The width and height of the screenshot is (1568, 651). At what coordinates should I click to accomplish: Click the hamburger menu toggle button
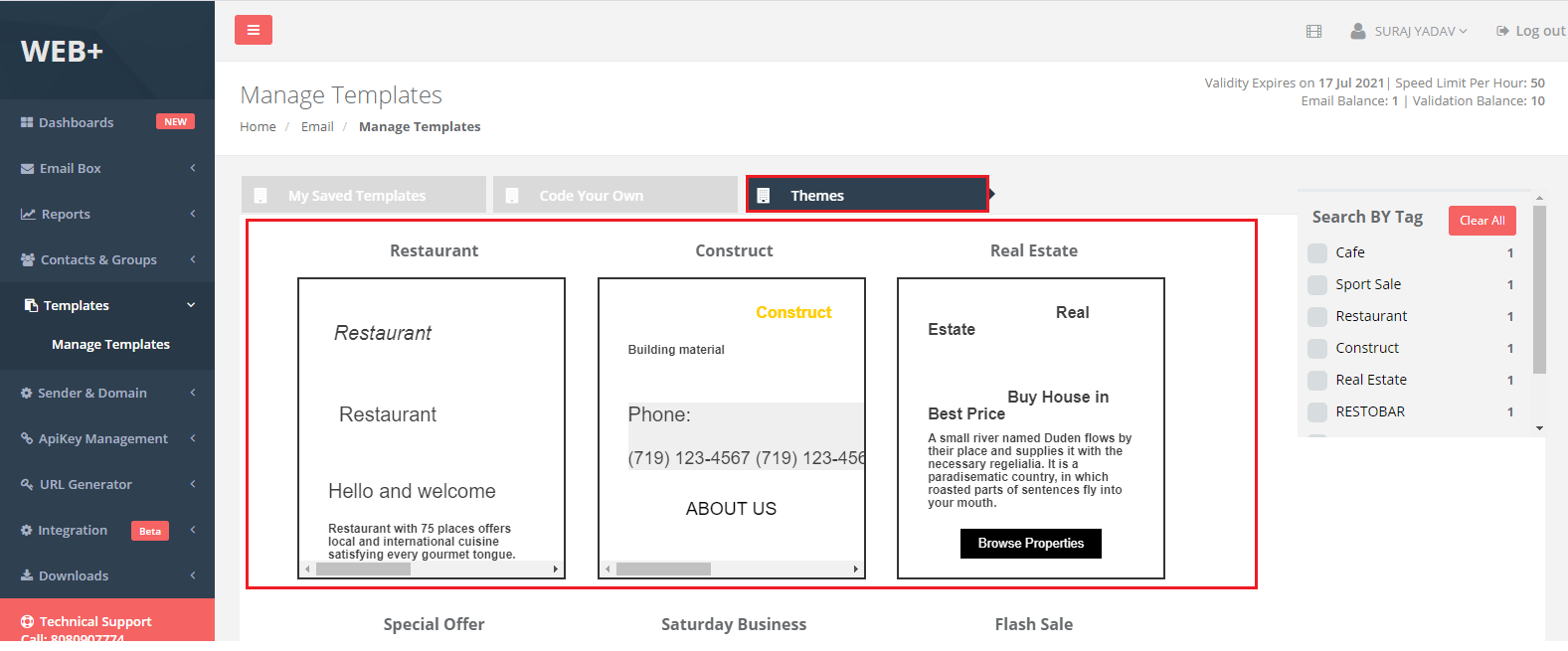click(x=253, y=30)
